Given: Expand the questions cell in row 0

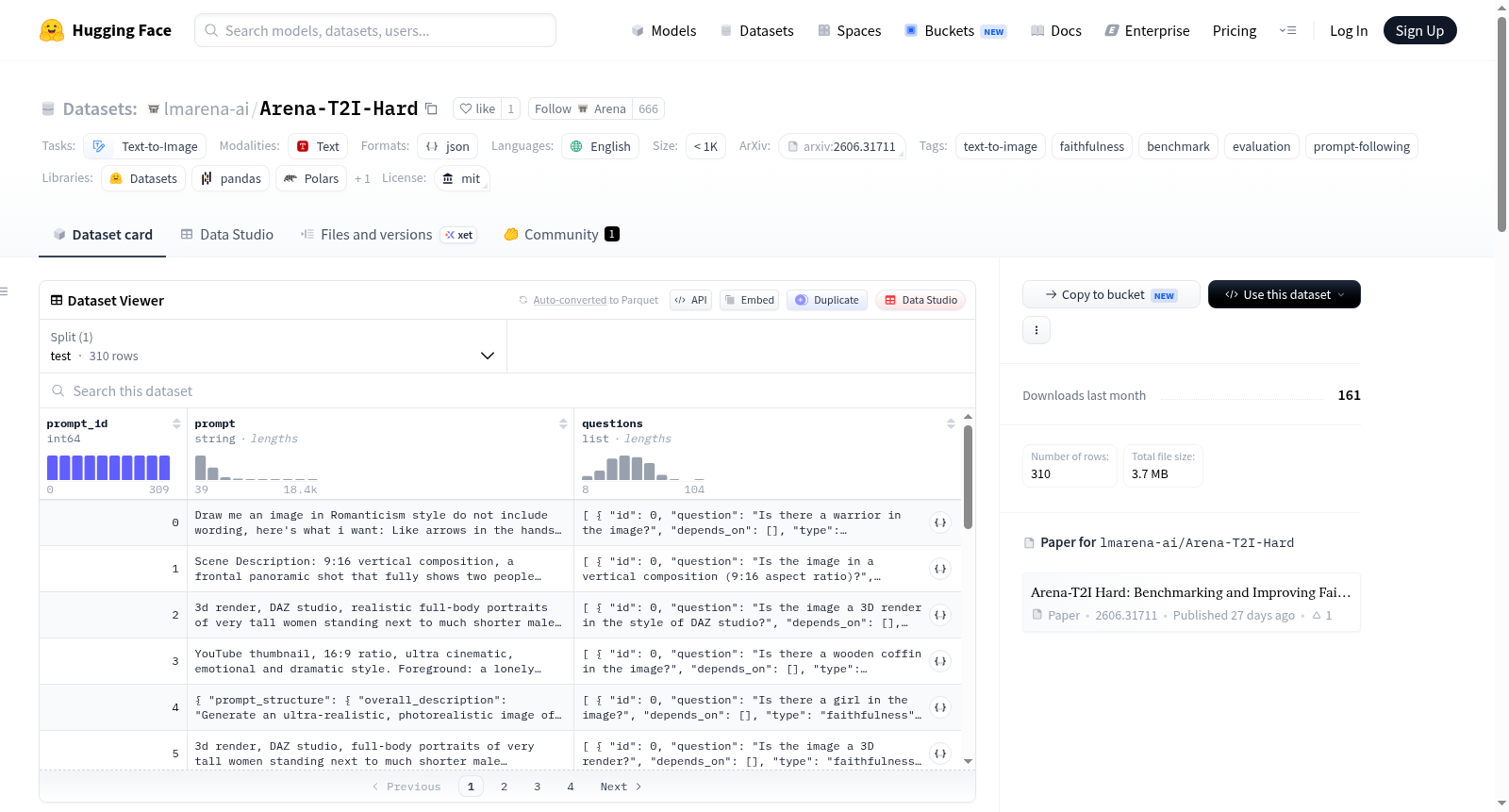Looking at the screenshot, I should click(x=940, y=522).
